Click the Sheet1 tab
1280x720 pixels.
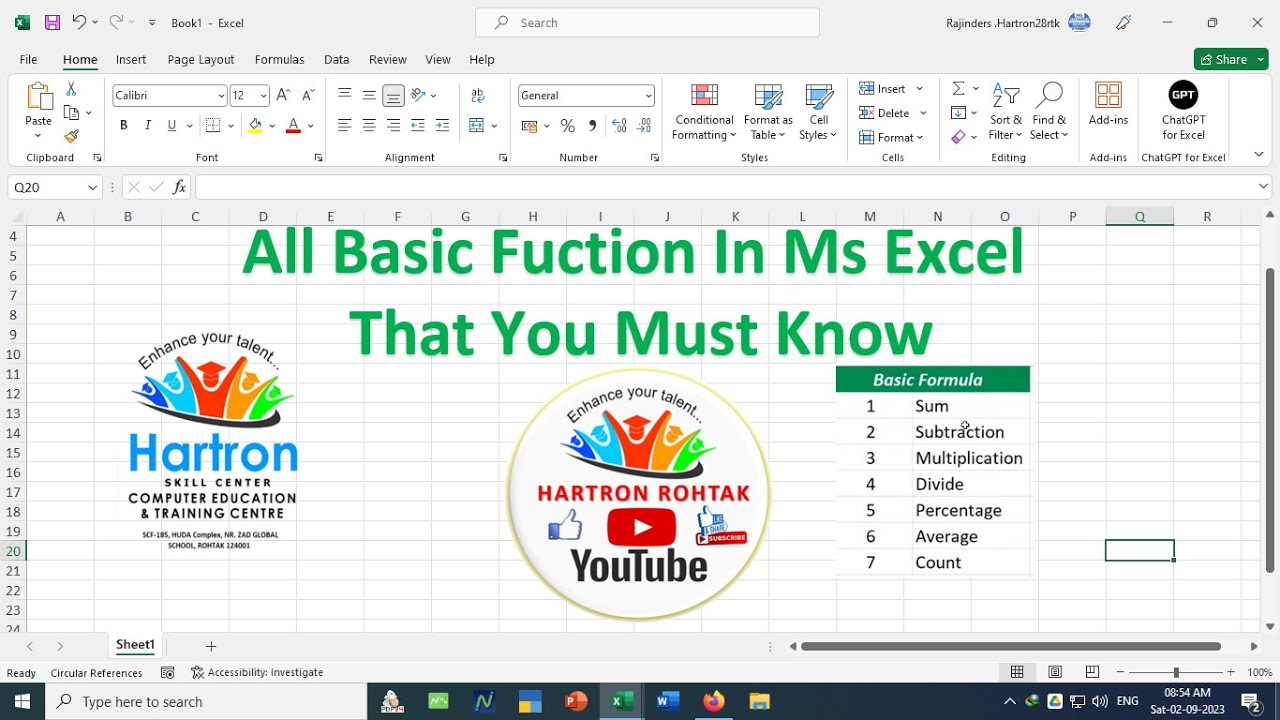(135, 645)
